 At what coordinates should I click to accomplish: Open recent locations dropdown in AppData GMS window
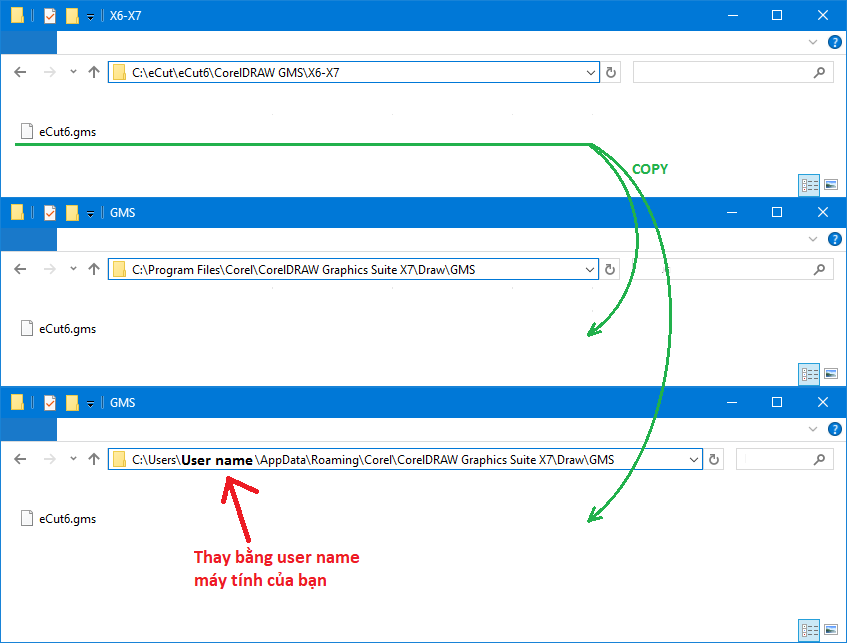point(73,459)
